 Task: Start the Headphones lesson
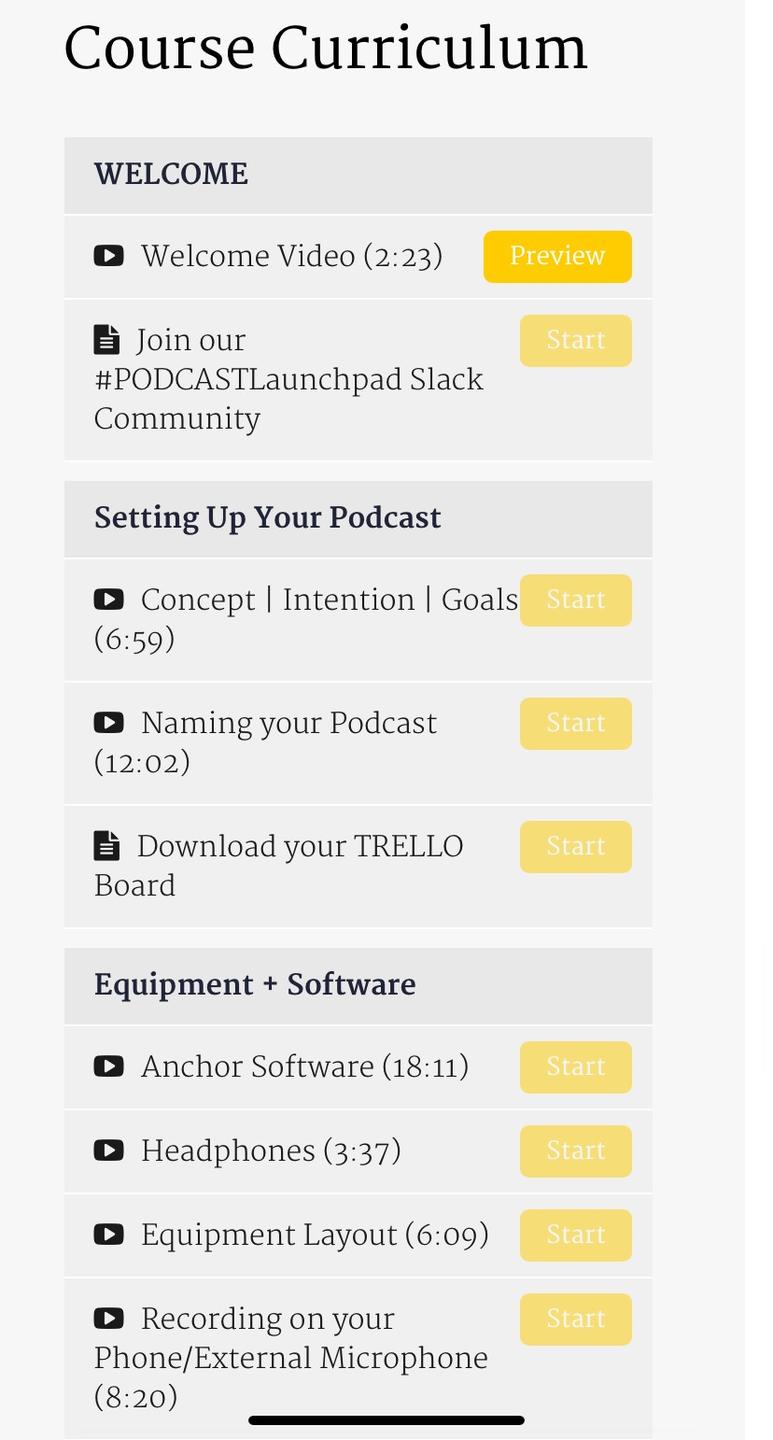click(x=576, y=1151)
